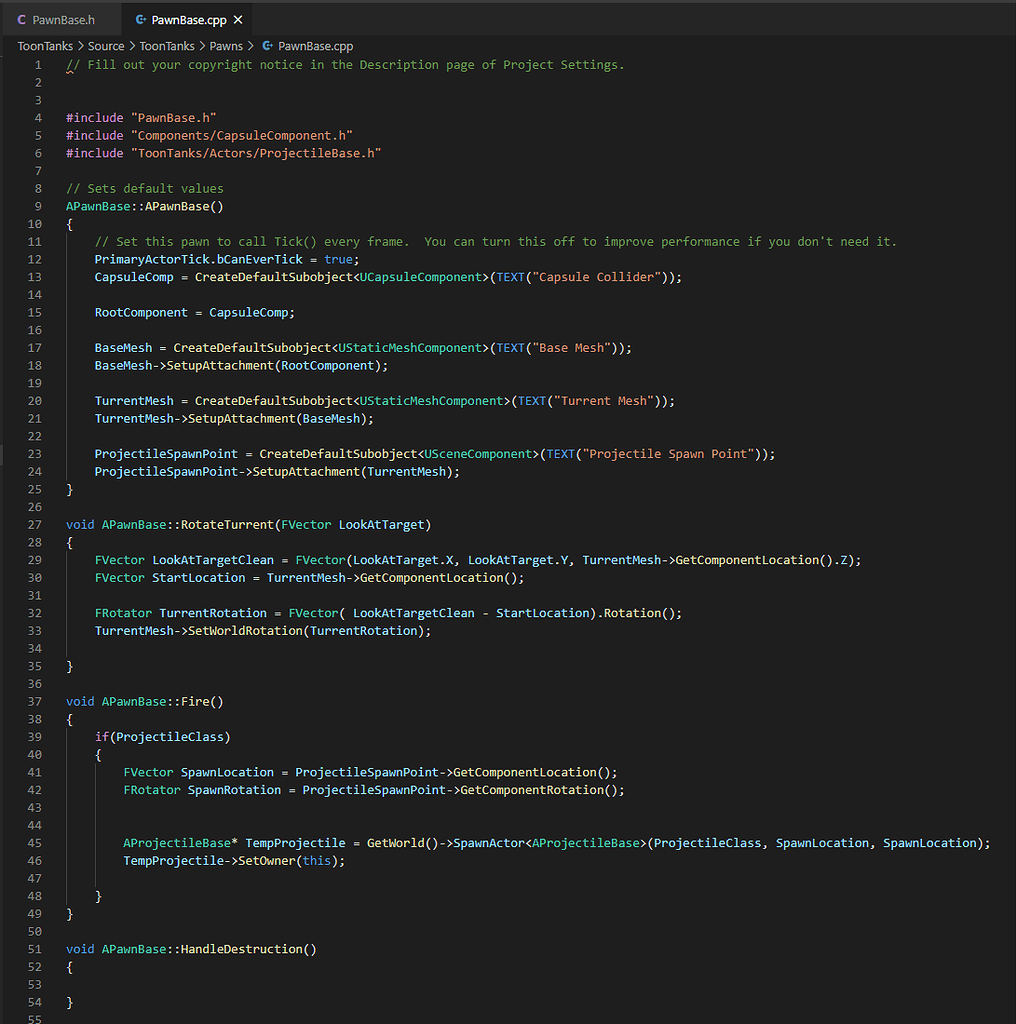
Task: Click the C++ icon on PawnBase.cpp tab
Action: 140,20
